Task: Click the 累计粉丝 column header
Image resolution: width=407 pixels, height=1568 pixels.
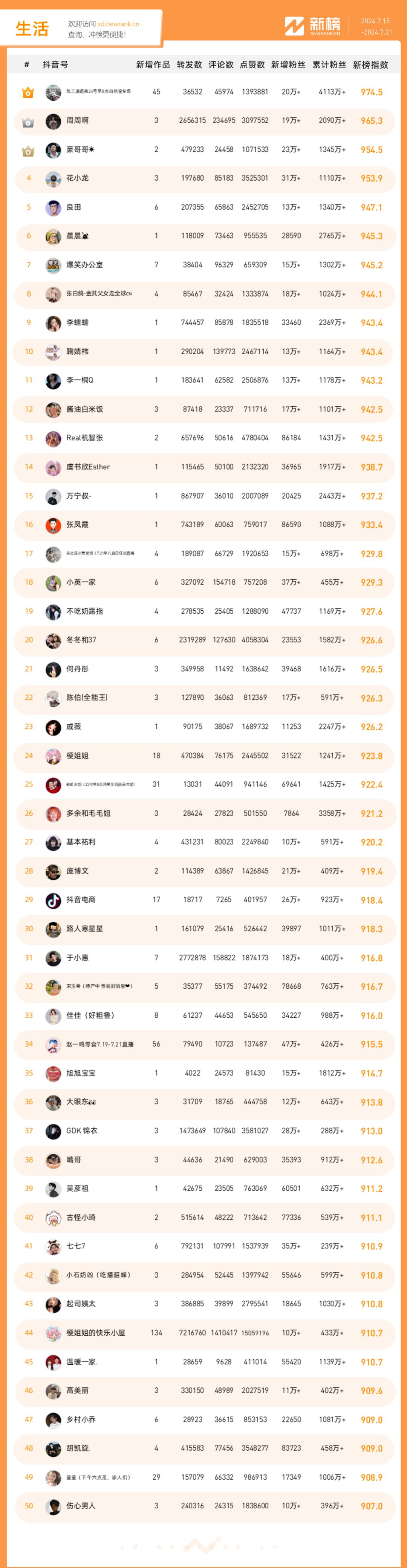Action: (x=329, y=65)
